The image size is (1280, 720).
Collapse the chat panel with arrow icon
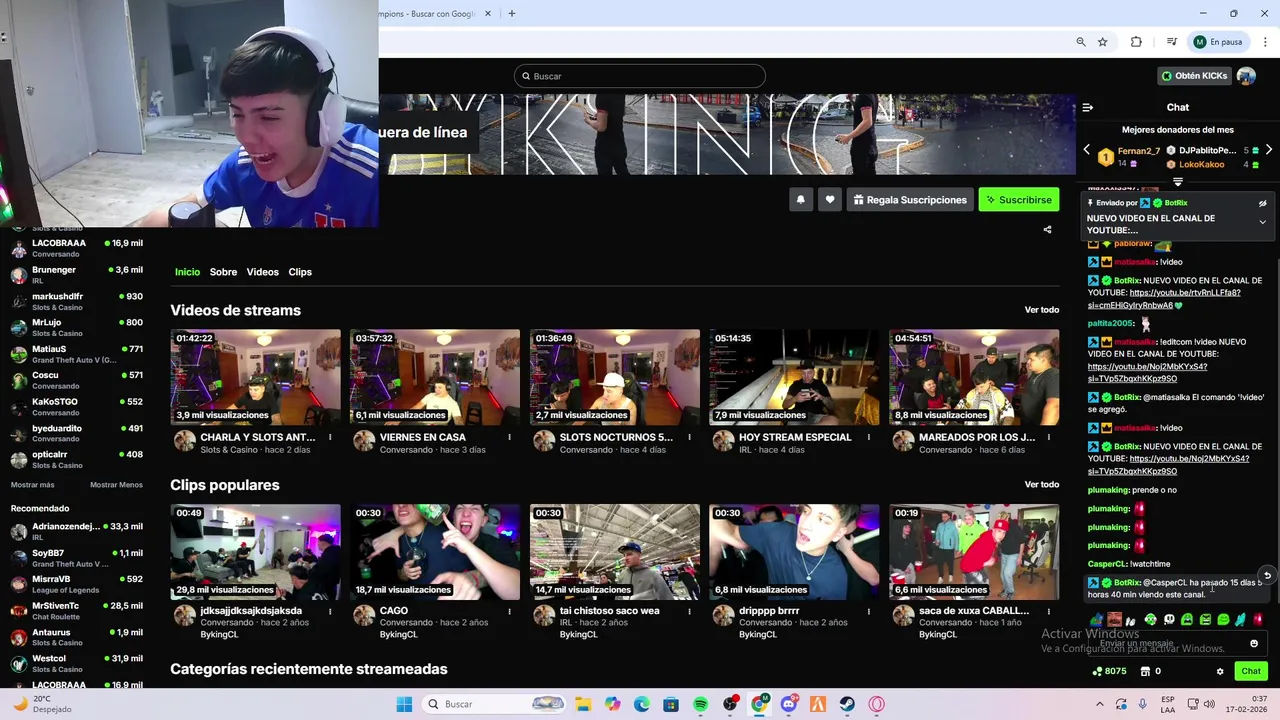click(x=1087, y=107)
